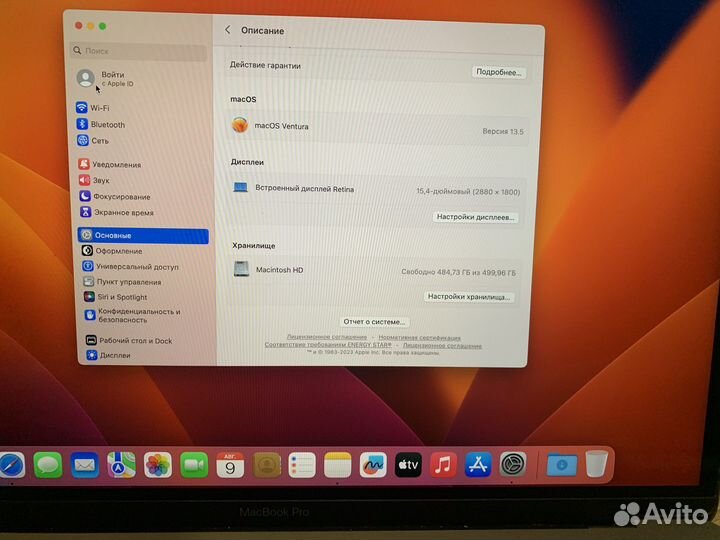Open Фокусирование focus settings
Screen dimensions: 720x540
click(115, 197)
